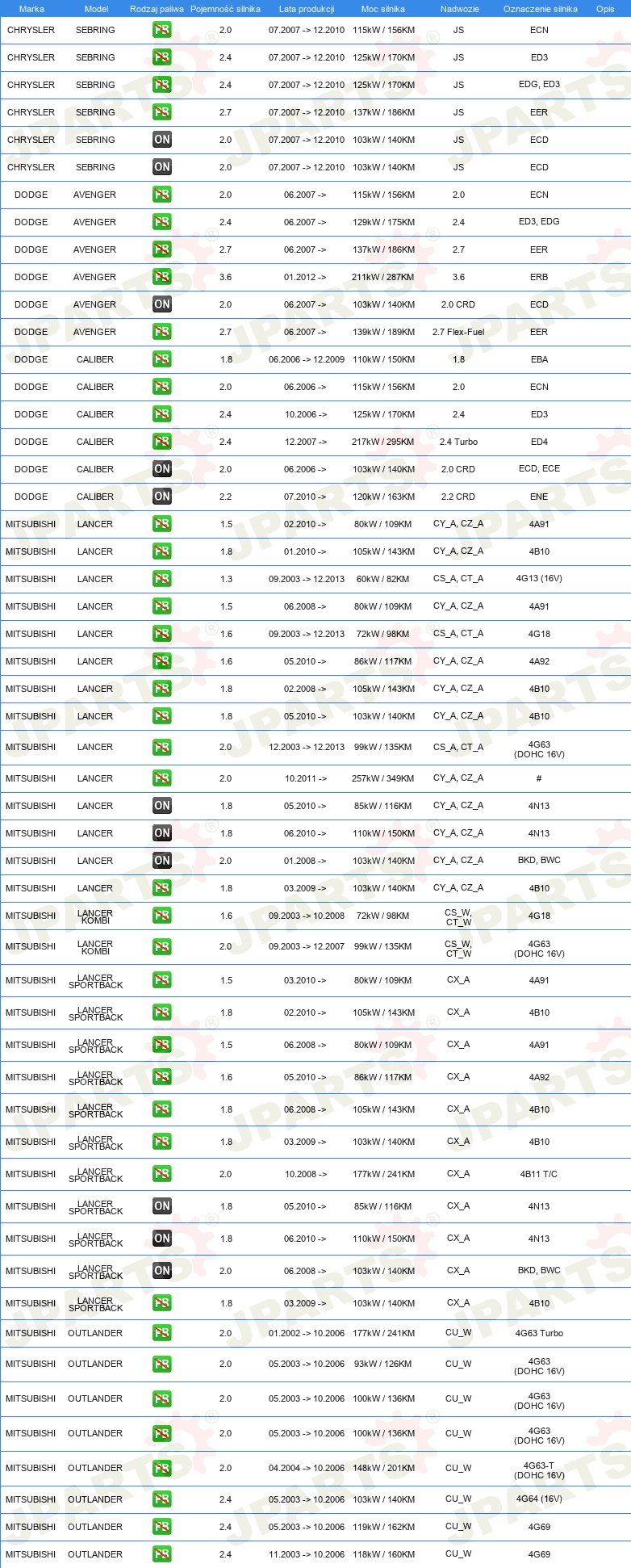Click the Opis column header

click(x=605, y=9)
